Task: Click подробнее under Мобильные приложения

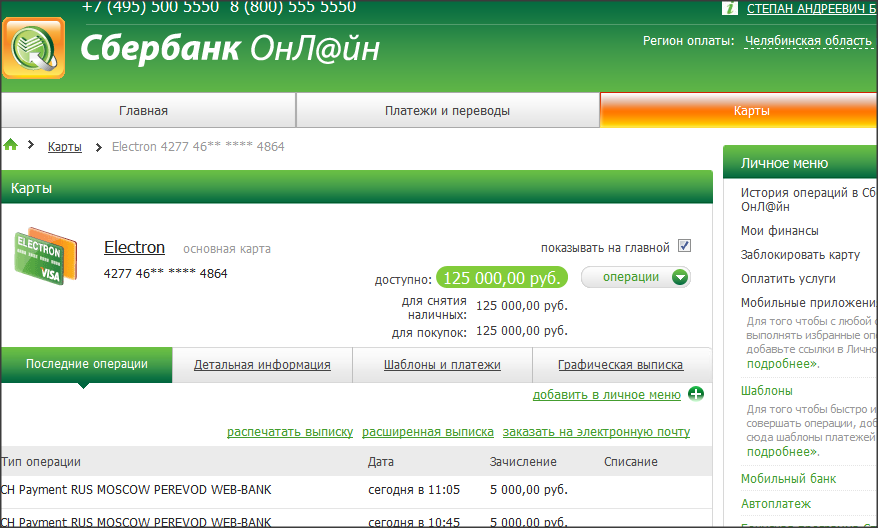Action: coord(783,363)
